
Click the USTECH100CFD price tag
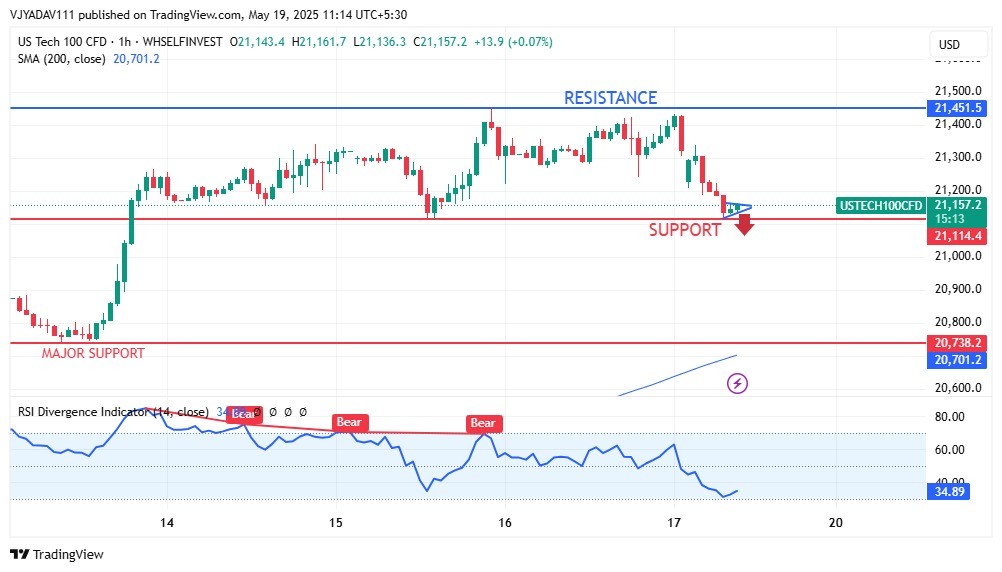tap(881, 206)
